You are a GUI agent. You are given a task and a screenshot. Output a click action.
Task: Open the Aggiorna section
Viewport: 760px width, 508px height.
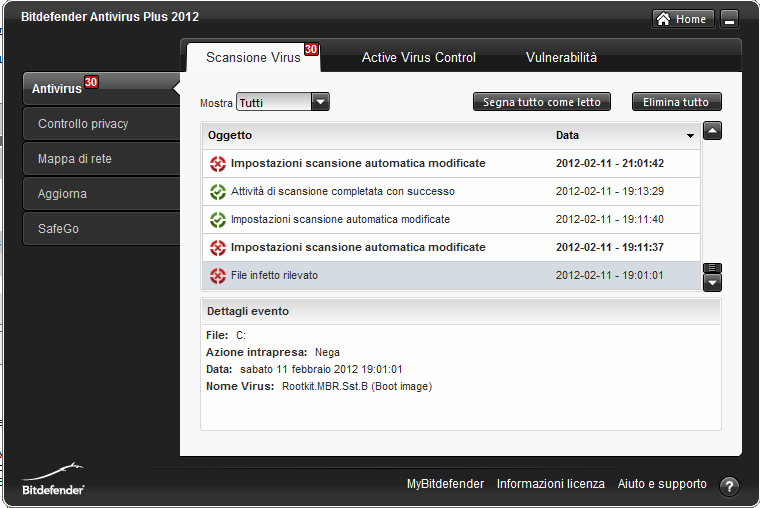click(x=101, y=193)
